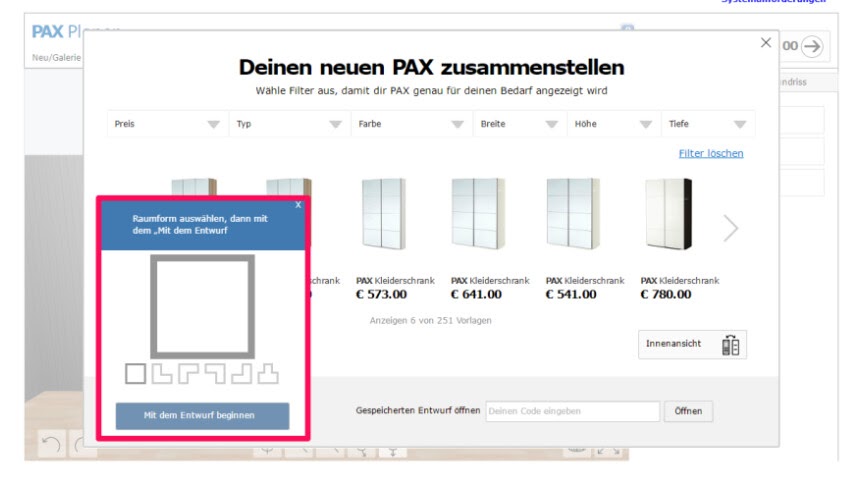Click the '€ 541.00' price text
This screenshot has height=486, width=864.
(x=571, y=294)
